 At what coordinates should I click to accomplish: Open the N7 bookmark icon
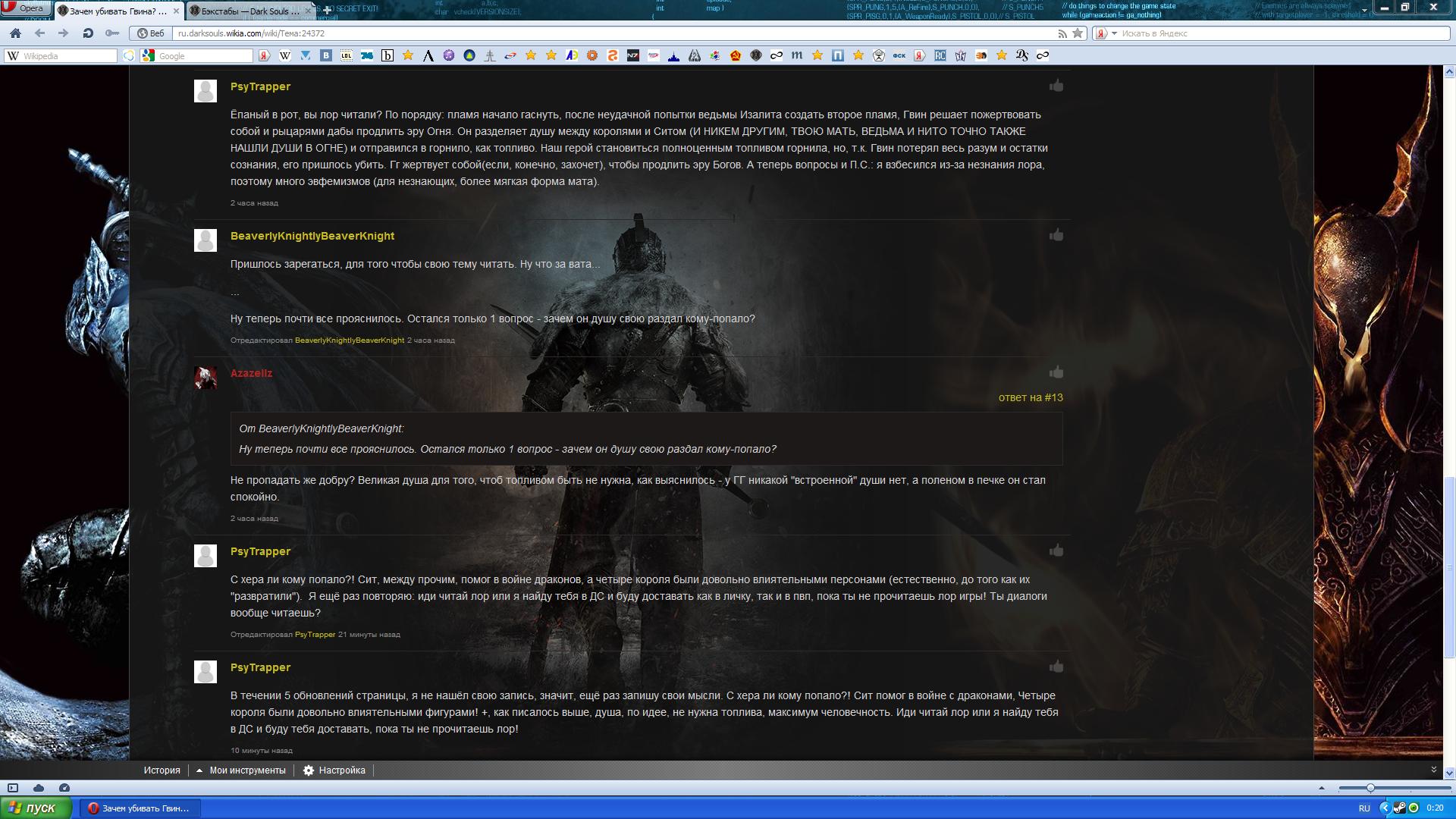633,55
